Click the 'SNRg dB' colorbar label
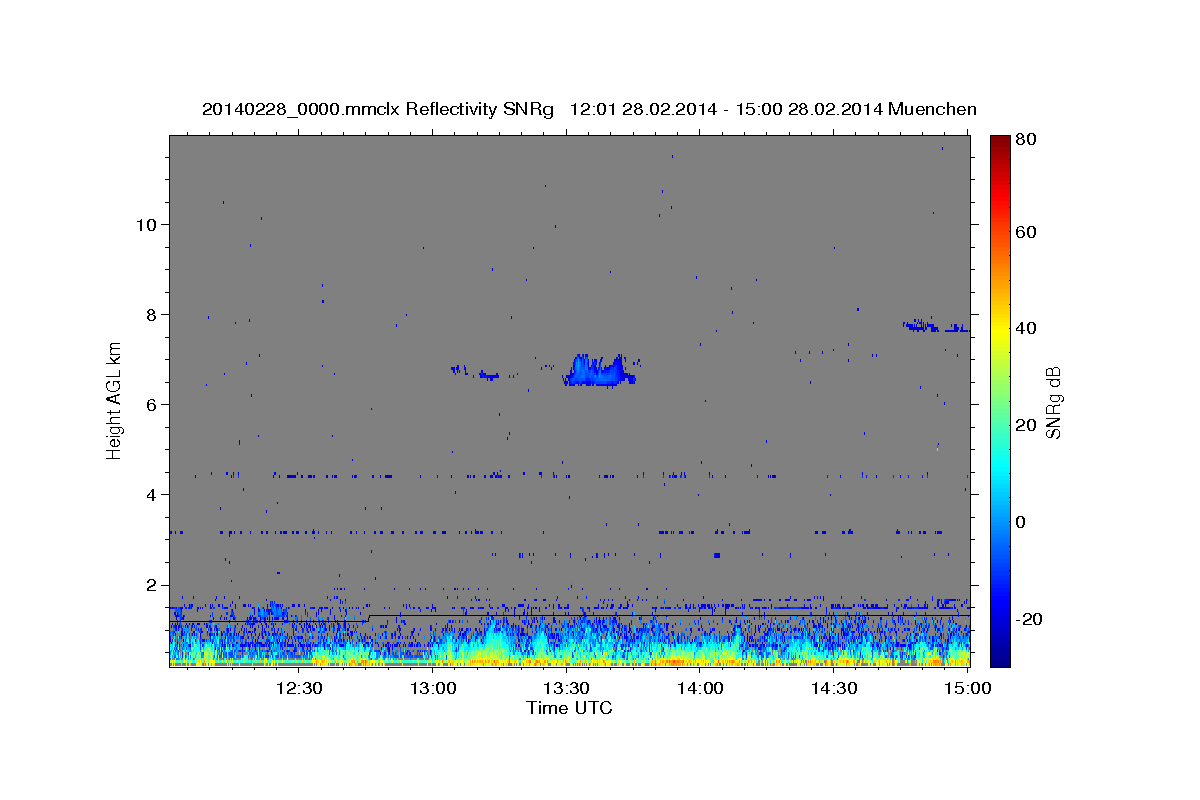 click(1052, 402)
